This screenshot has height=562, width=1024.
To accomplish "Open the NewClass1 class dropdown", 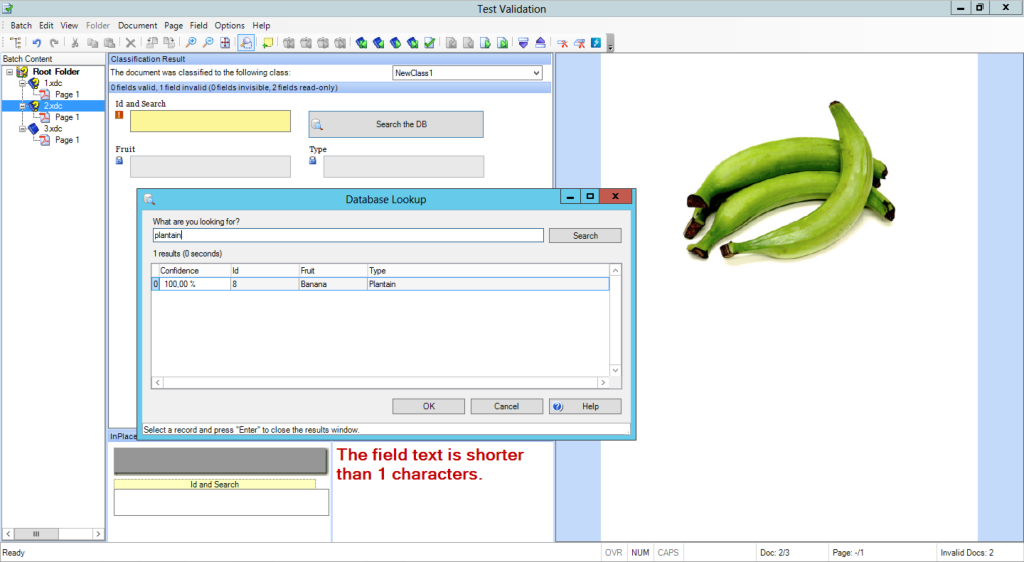I will pyautogui.click(x=536, y=73).
